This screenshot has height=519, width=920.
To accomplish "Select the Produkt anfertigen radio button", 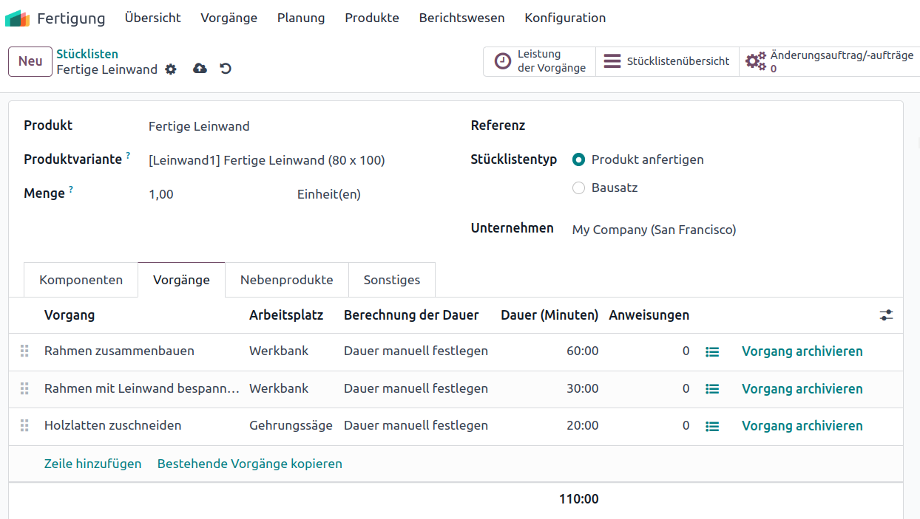I will pos(579,160).
